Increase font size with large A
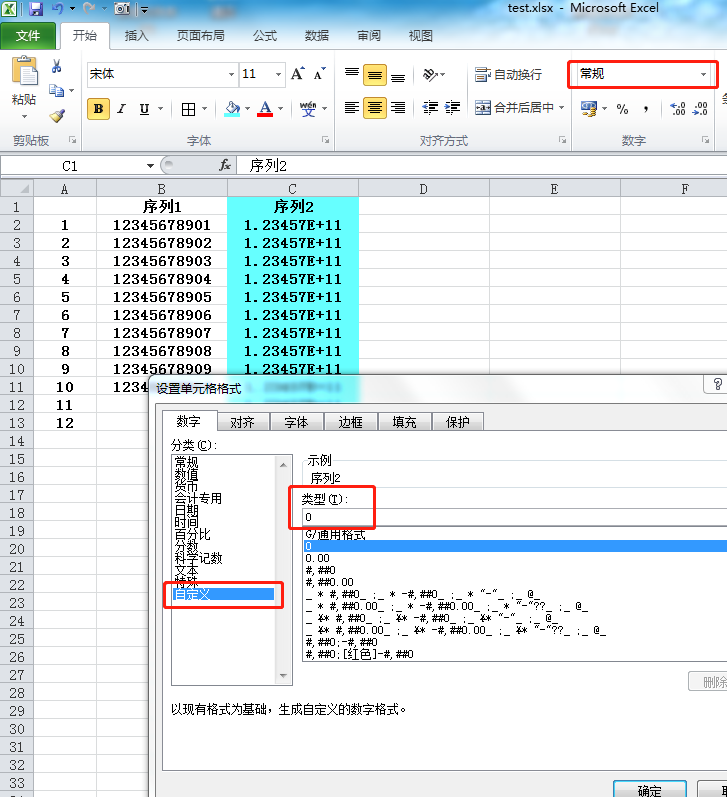Viewport: 727px width, 797px height. 297,74
